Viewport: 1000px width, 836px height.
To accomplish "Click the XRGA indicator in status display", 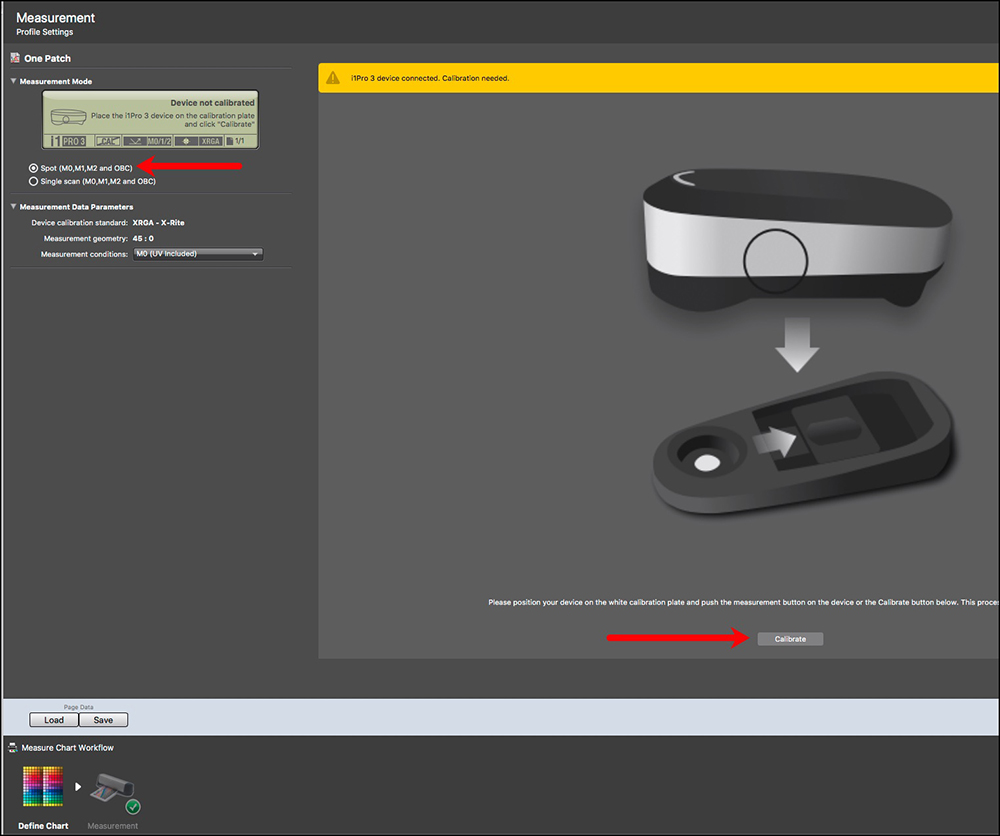I will (x=211, y=142).
